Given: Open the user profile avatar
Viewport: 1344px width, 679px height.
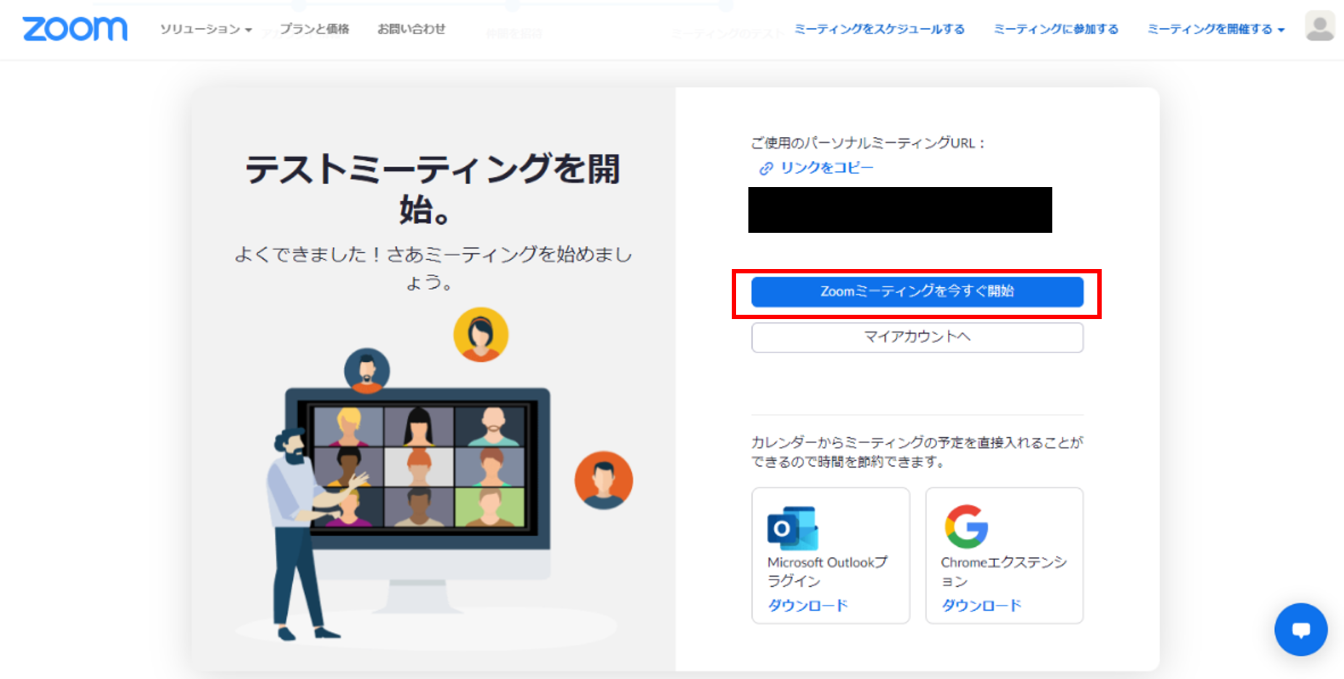Looking at the screenshot, I should point(1320,27).
